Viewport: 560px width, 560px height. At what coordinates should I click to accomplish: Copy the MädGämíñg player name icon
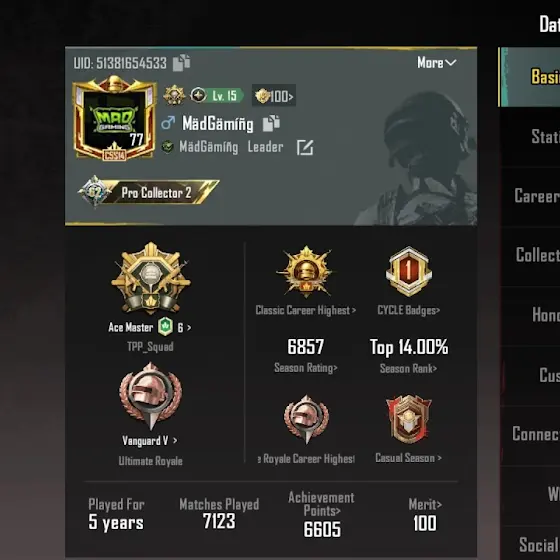point(271,123)
